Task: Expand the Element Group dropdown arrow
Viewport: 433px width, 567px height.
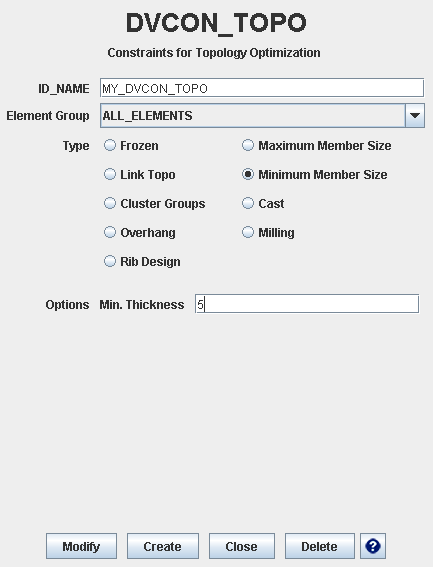Action: (415, 116)
